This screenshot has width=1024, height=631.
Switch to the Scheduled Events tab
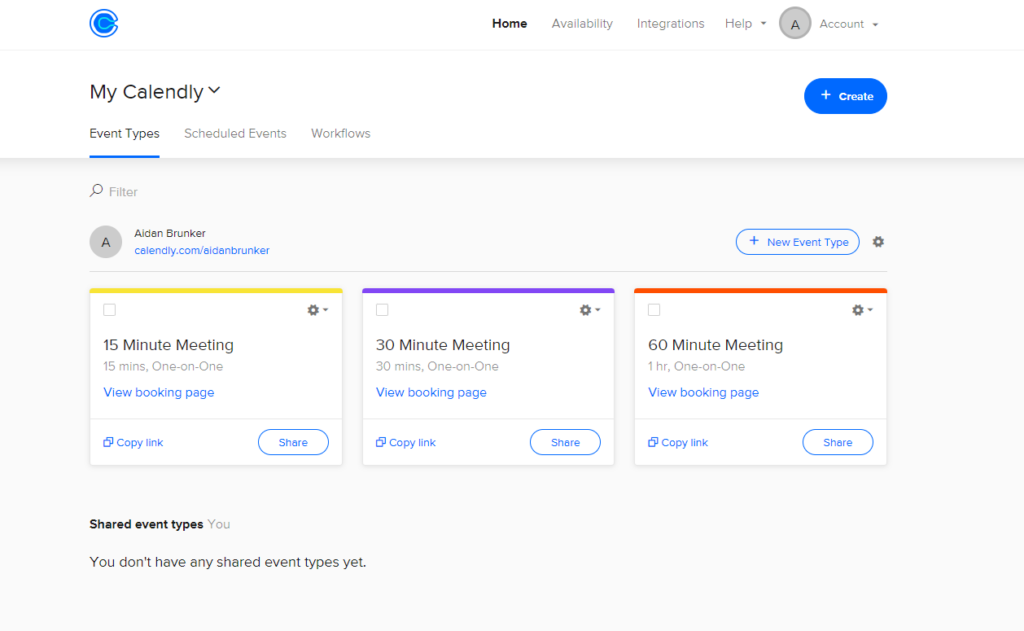pyautogui.click(x=235, y=133)
